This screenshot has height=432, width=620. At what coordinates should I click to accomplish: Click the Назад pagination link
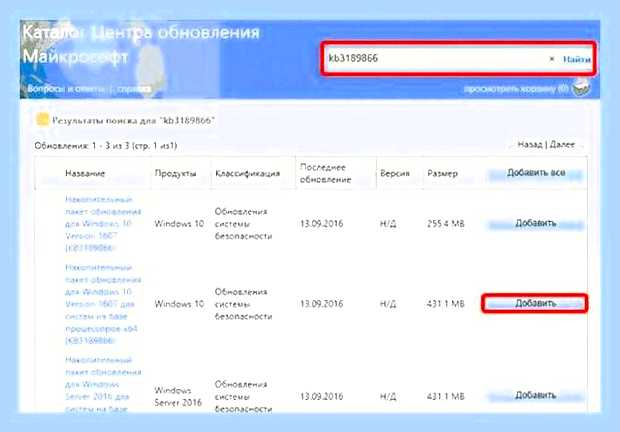tap(530, 145)
